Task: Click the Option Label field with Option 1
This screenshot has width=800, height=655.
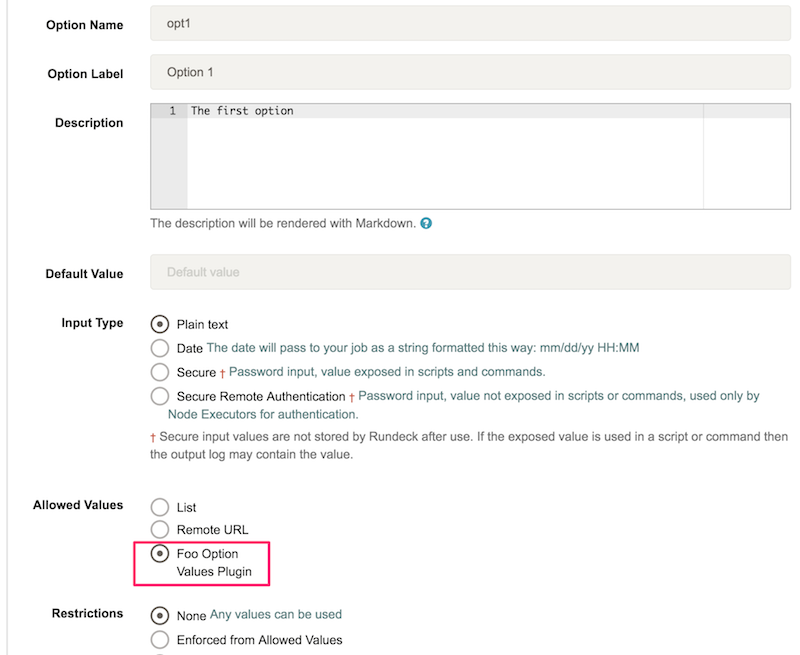Action: coord(470,72)
